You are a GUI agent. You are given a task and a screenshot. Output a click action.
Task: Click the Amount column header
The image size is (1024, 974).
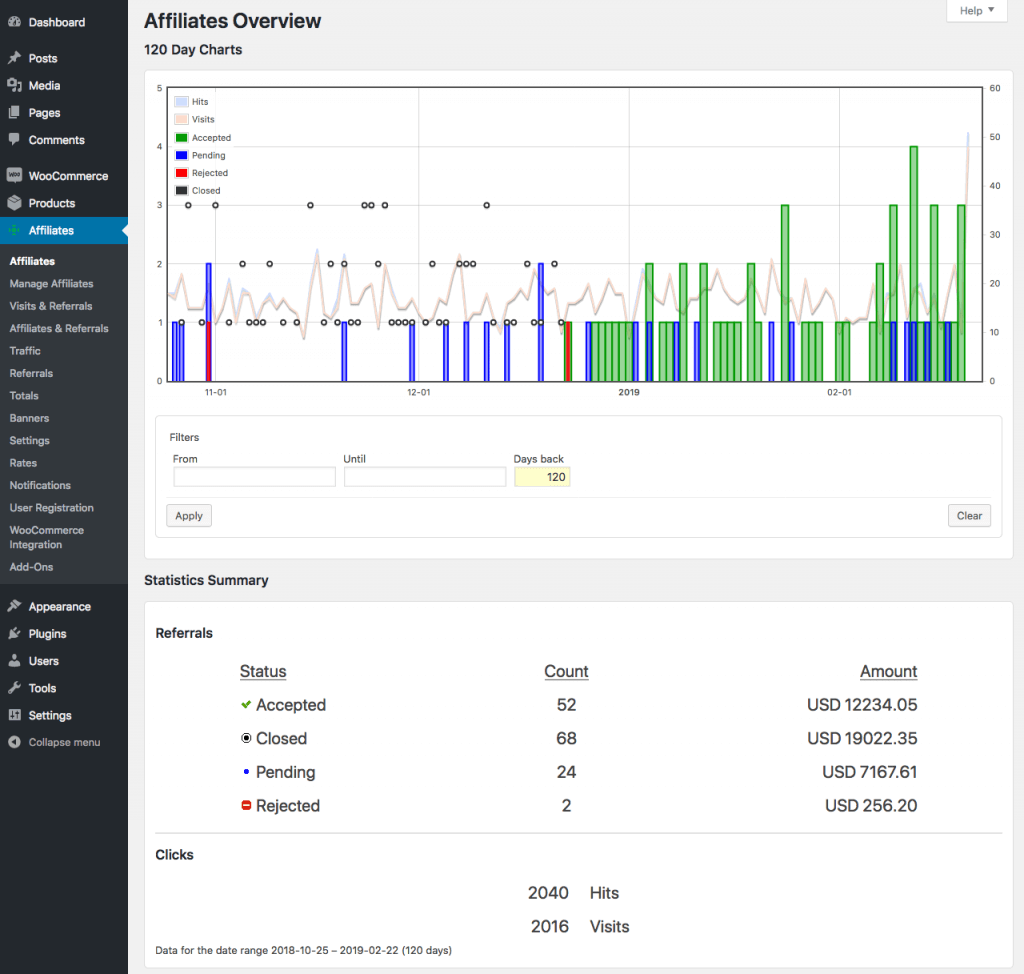pyautogui.click(x=888, y=671)
